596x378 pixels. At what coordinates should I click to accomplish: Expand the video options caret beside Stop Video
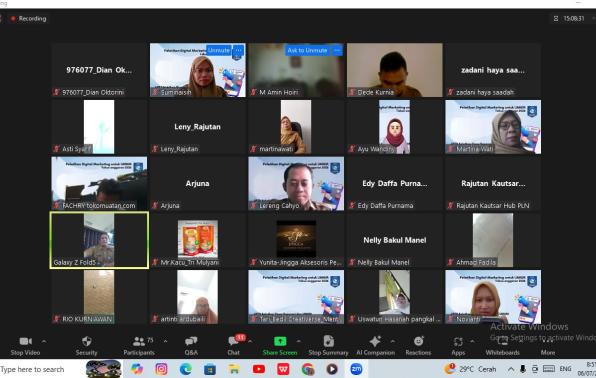44,341
